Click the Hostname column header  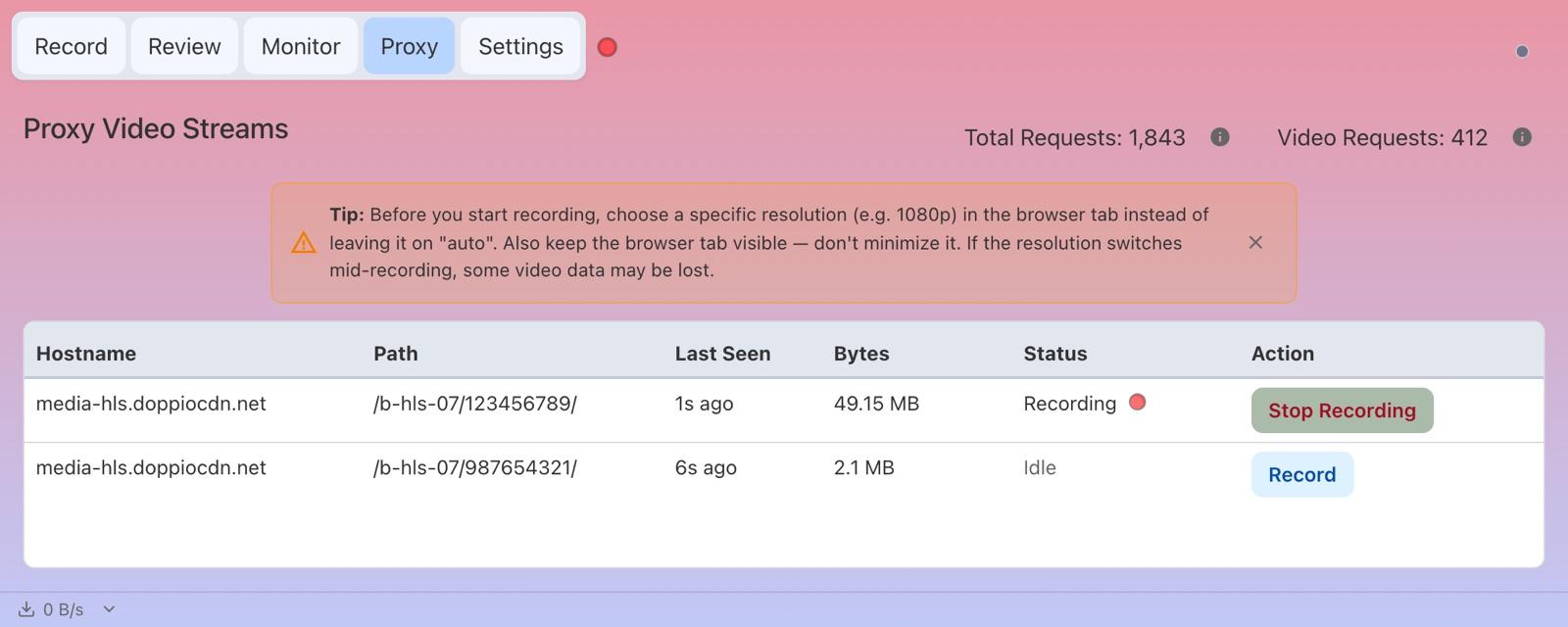coord(86,354)
